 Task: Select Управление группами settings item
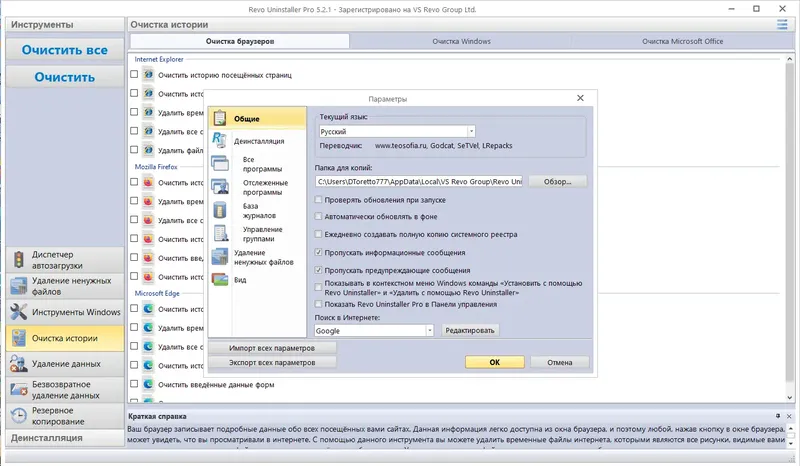click(x=262, y=234)
